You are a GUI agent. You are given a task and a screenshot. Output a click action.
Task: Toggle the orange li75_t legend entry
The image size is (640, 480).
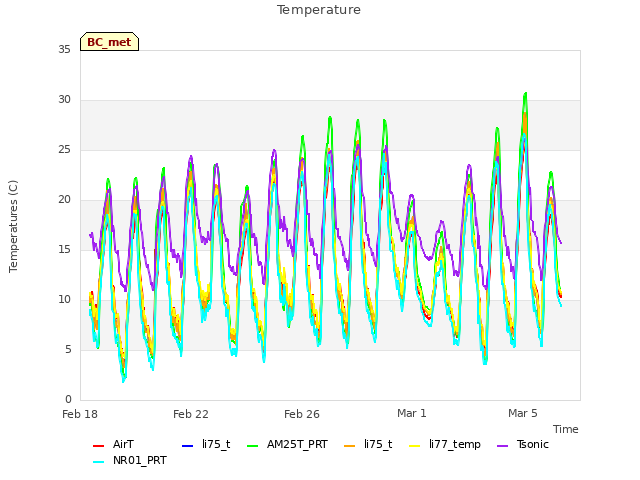(x=368, y=444)
